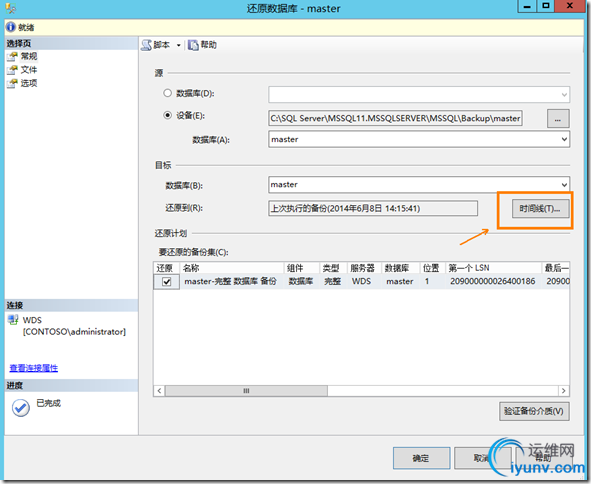Click the 就绪 info icon
The image size is (591, 484).
(x=11, y=27)
